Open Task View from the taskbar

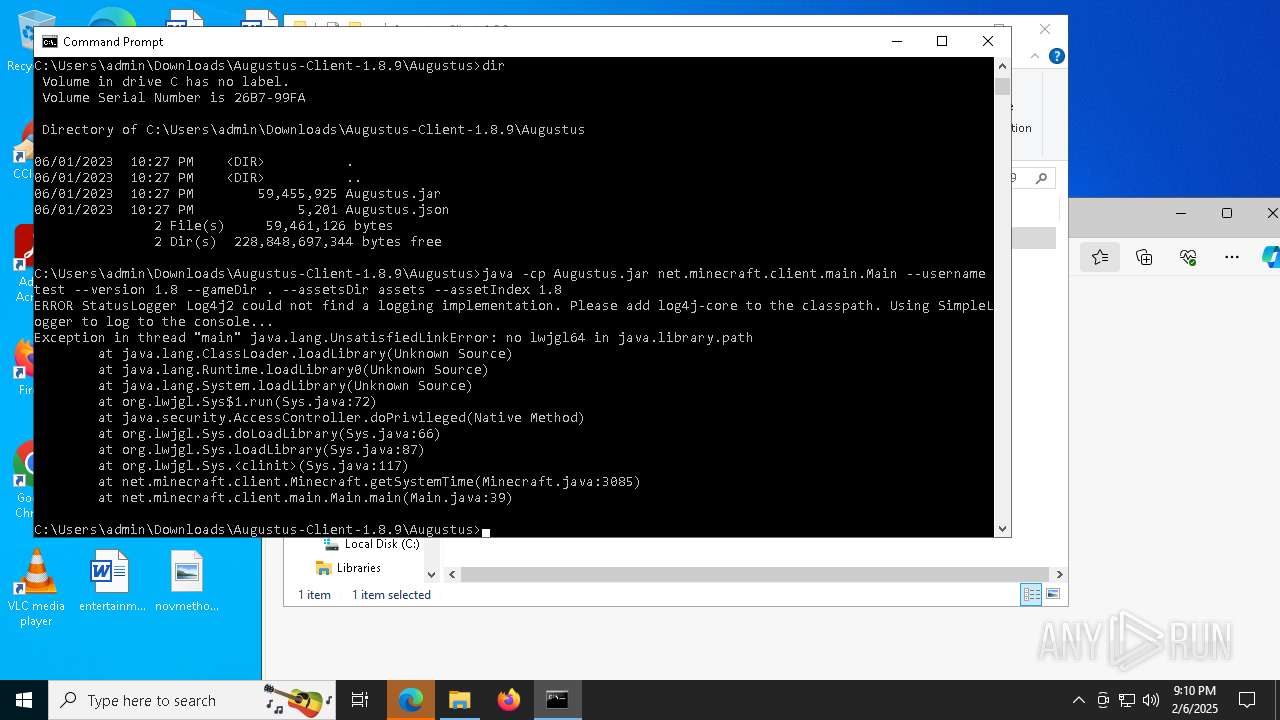coord(360,700)
